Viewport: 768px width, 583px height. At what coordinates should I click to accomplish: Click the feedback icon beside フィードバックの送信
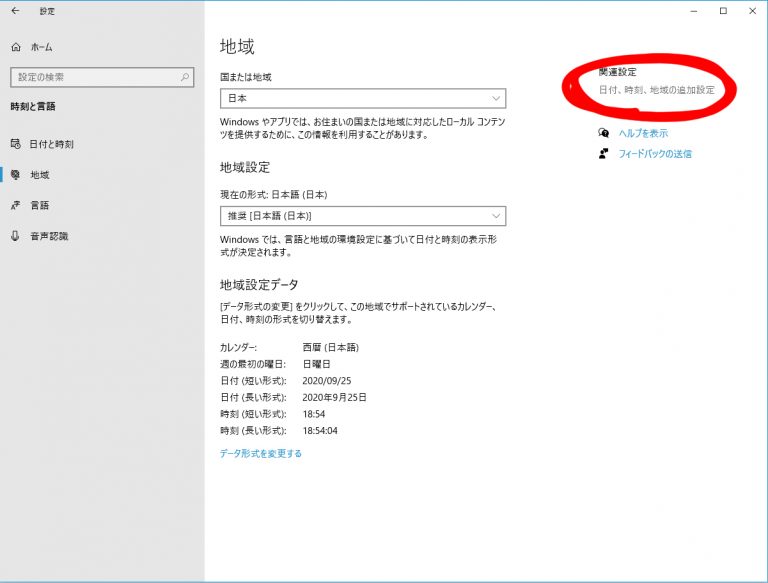tap(603, 154)
